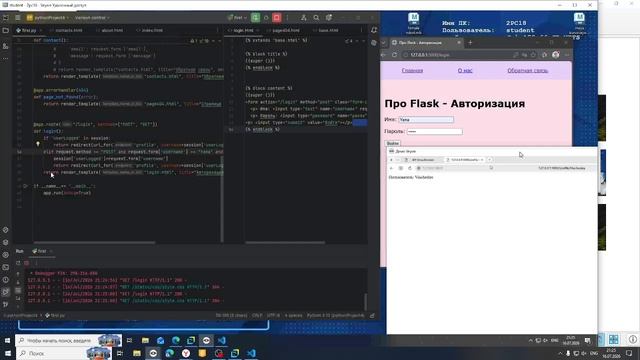Click the horizontal scrollbar of login.html editor
This screenshot has width=640, height=360.
(285, 242)
